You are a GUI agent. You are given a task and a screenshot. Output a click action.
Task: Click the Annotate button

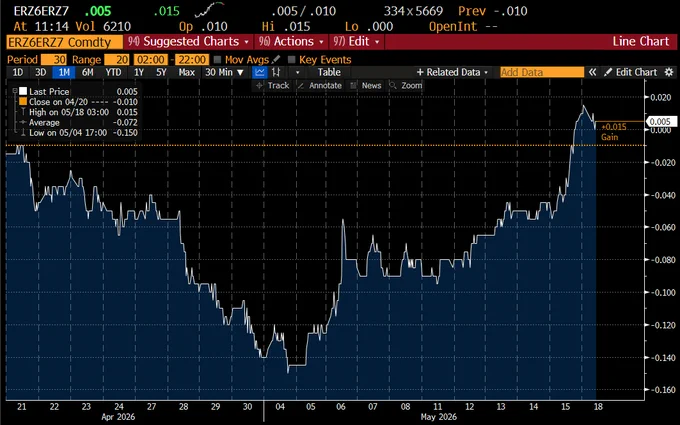click(320, 85)
